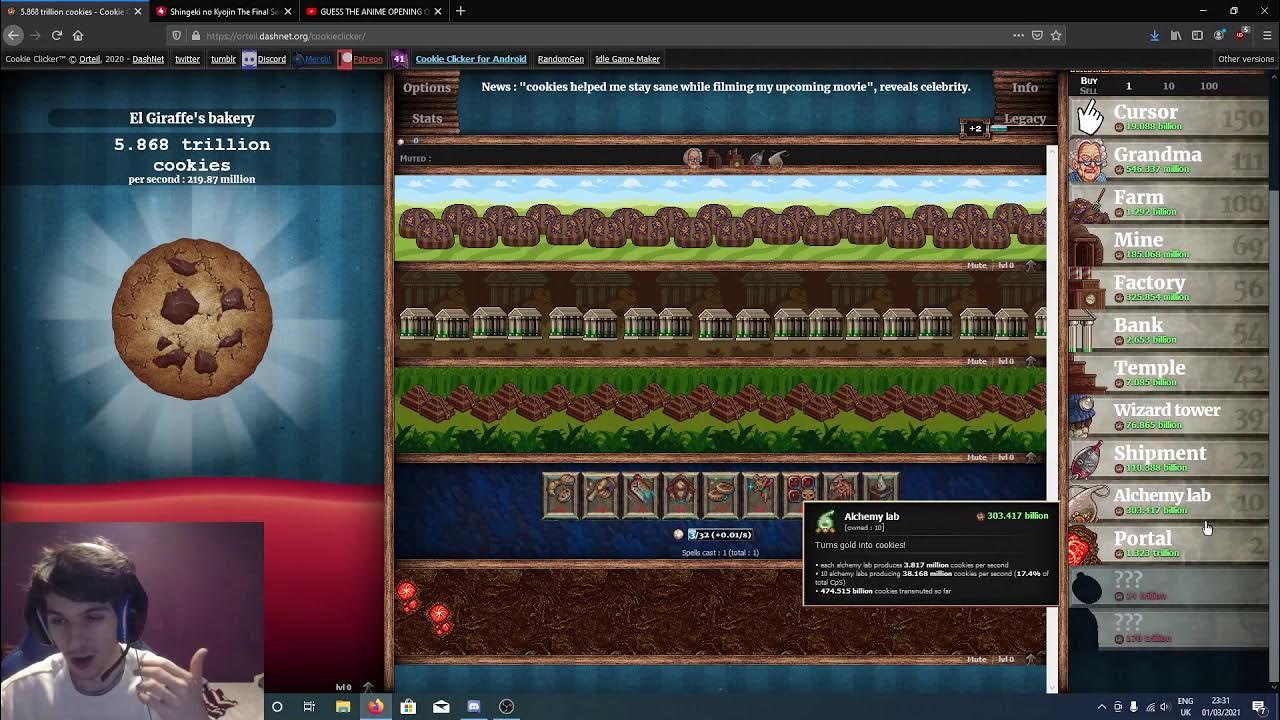Image resolution: width=1280 pixels, height=720 pixels.
Task: Cast the Stretch Time spell
Action: [641, 495]
